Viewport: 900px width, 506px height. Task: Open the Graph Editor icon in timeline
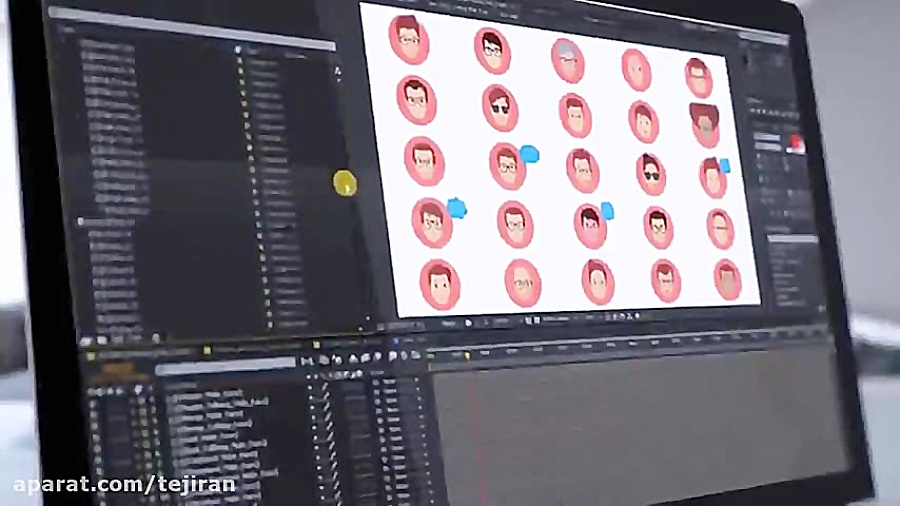[417, 356]
